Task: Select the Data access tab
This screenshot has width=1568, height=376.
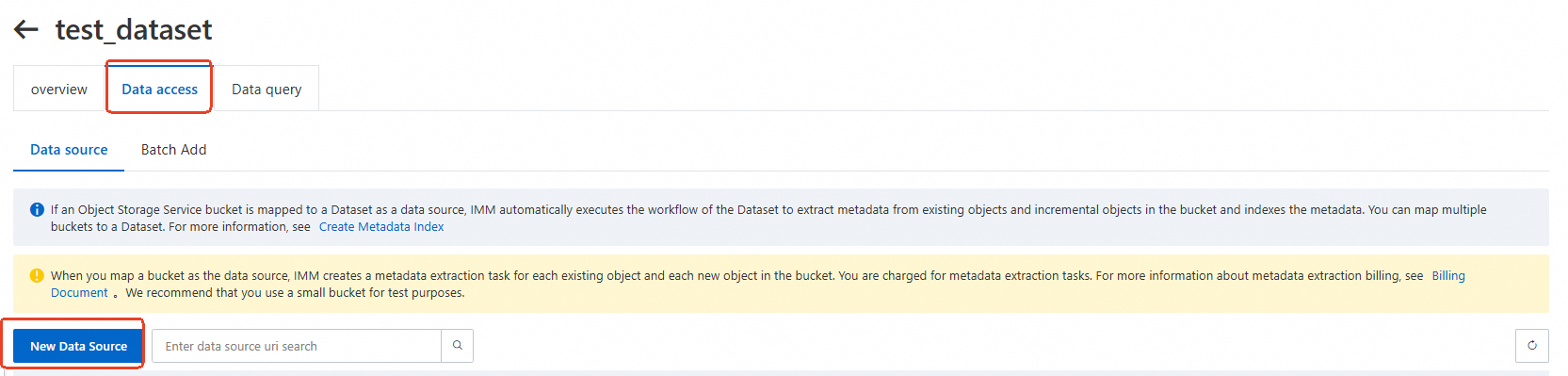Action: pyautogui.click(x=159, y=89)
